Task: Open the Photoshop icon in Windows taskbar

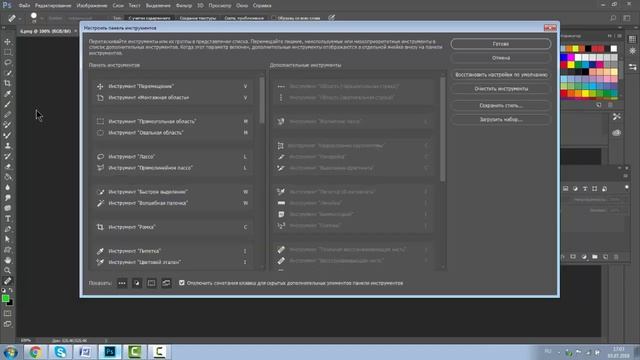Action: [110, 351]
